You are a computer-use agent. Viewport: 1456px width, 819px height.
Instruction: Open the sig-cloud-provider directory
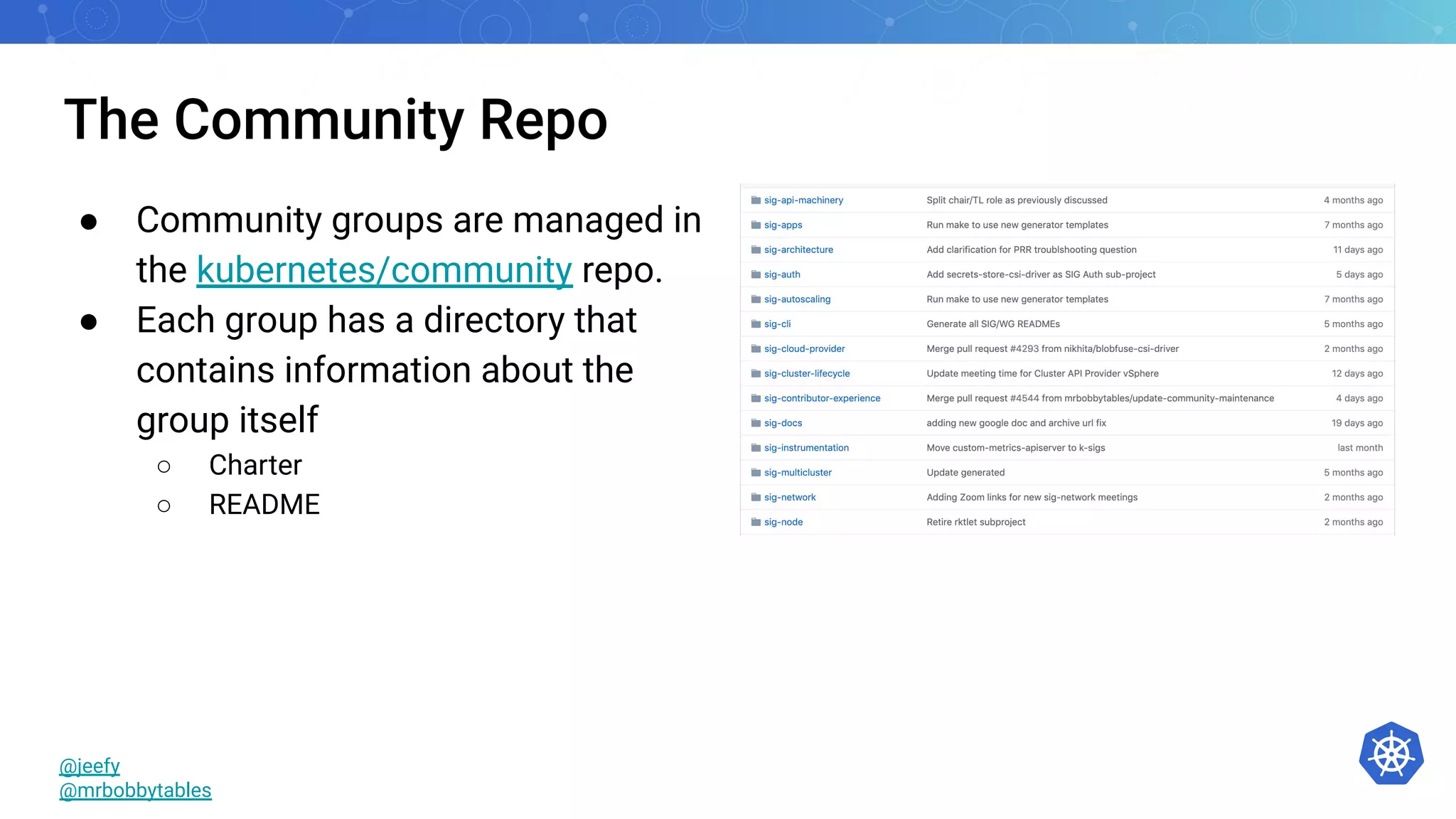pos(804,349)
